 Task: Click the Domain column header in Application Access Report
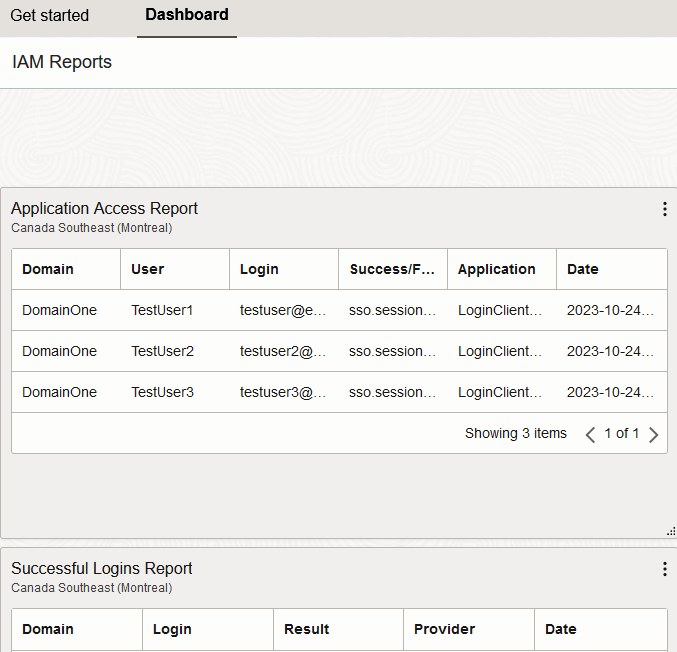pyautogui.click(x=66, y=269)
